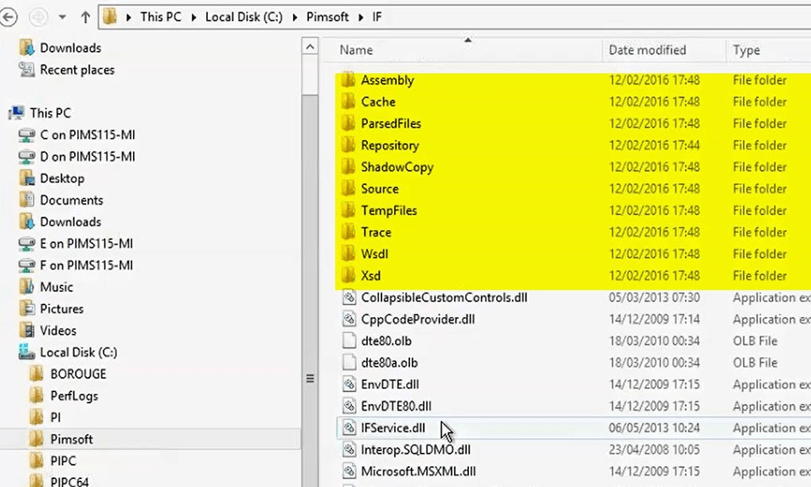Select top Downloads in navigation pane

coord(70,48)
